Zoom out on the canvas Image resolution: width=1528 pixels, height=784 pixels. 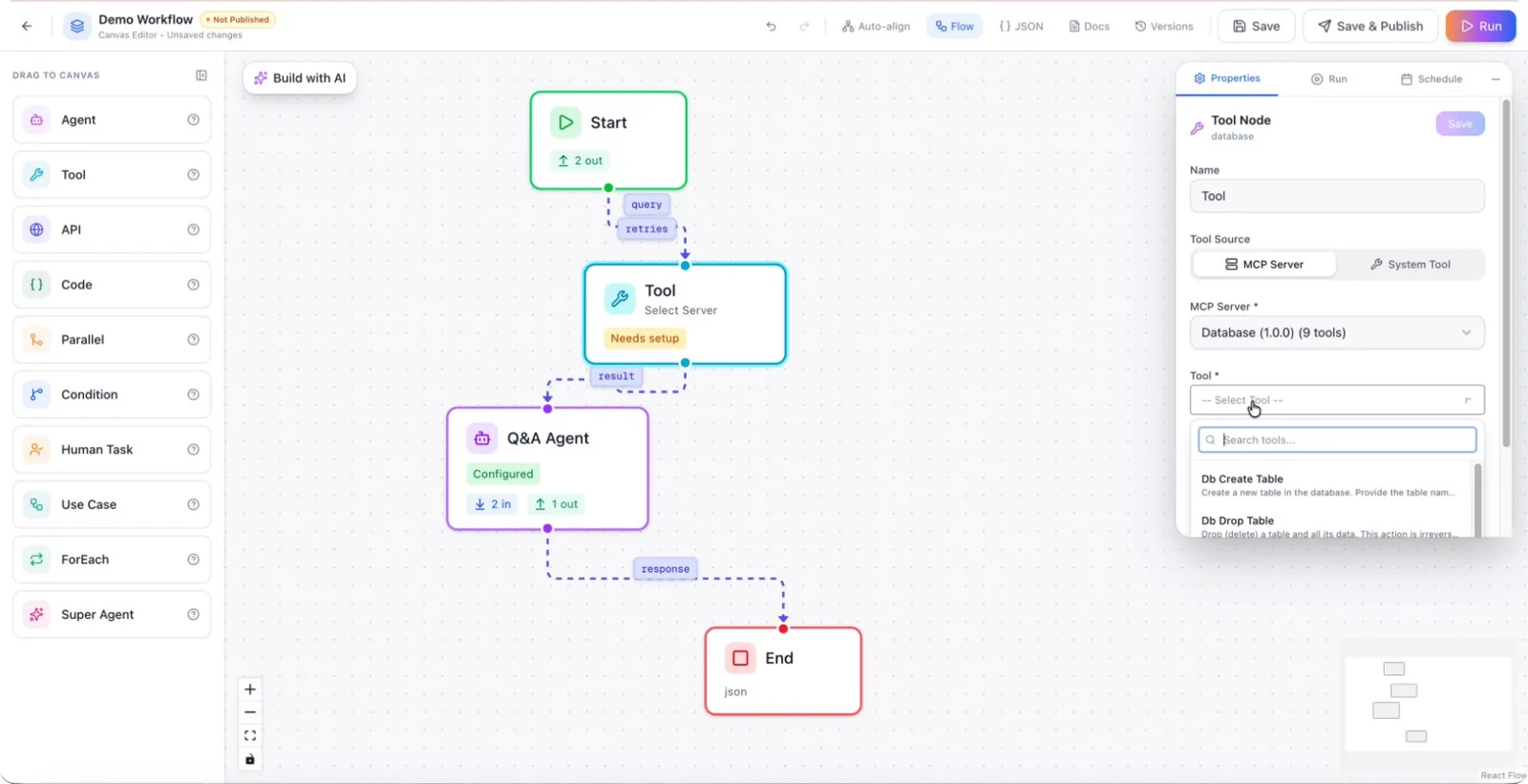(x=250, y=712)
